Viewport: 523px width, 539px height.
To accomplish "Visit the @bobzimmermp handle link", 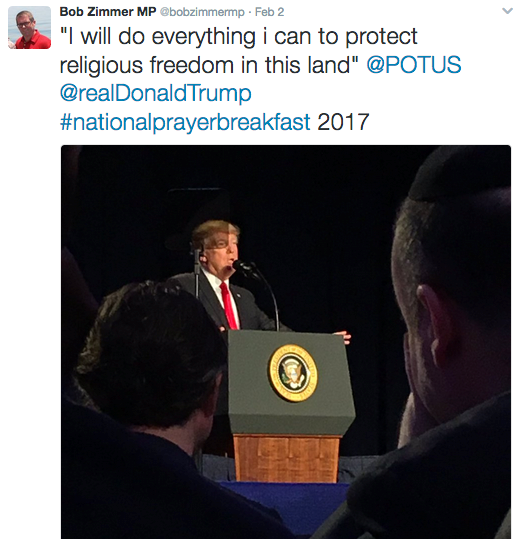I will [202, 12].
